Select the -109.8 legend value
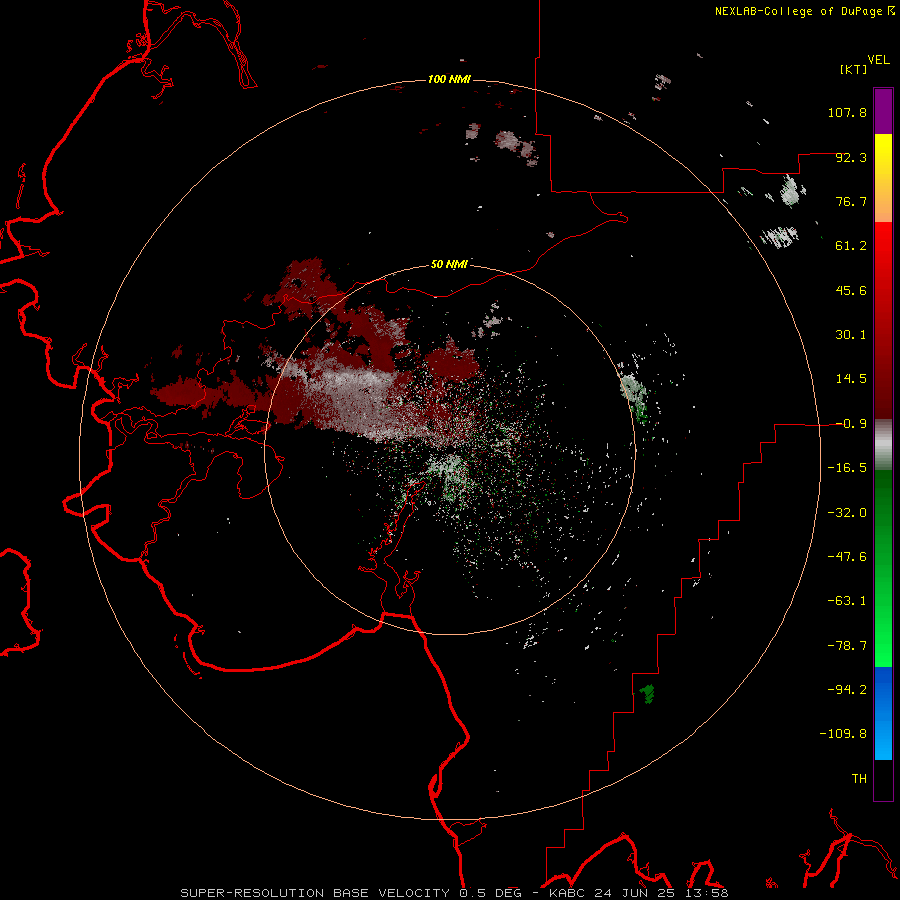 [x=843, y=734]
